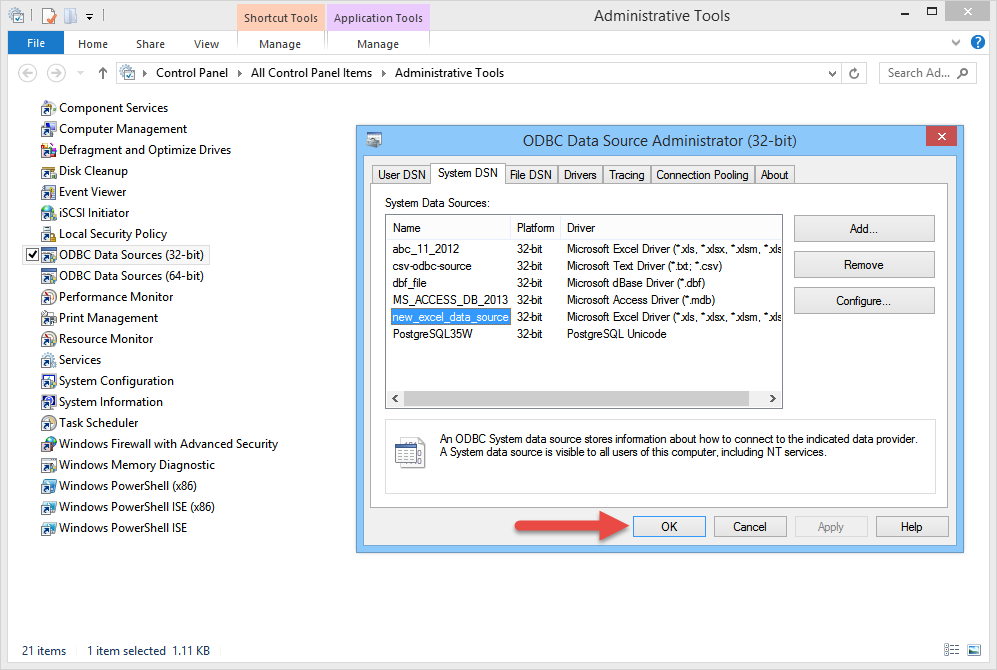
Task: Expand the ribbon chevron
Action: [x=956, y=43]
